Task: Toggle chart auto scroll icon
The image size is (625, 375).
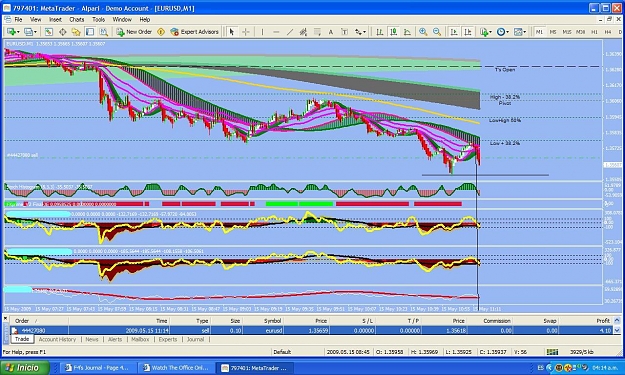Action: tap(454, 32)
